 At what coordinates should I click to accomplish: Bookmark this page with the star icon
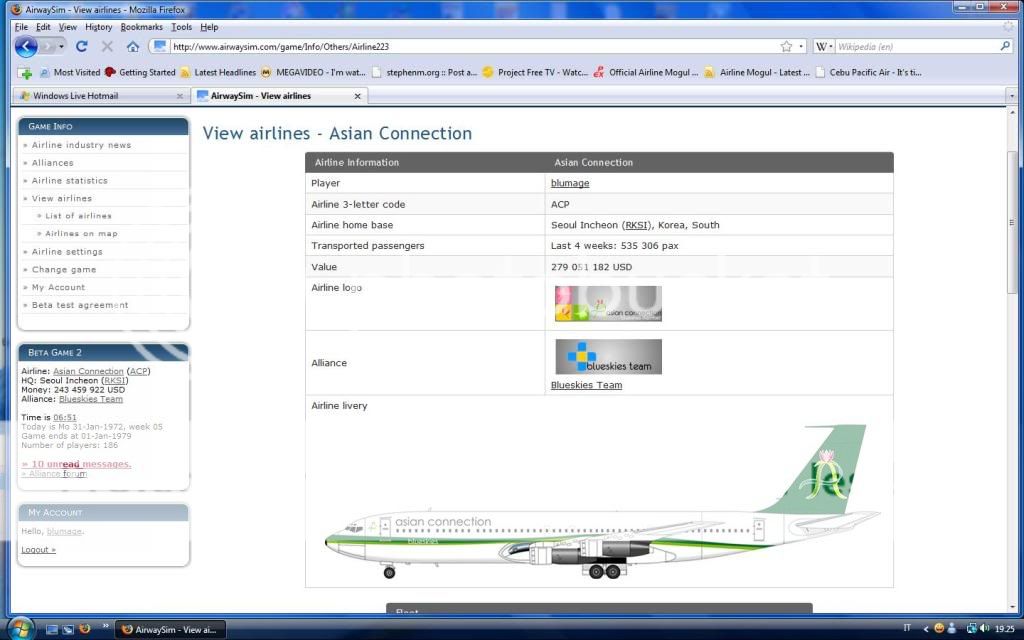[787, 46]
